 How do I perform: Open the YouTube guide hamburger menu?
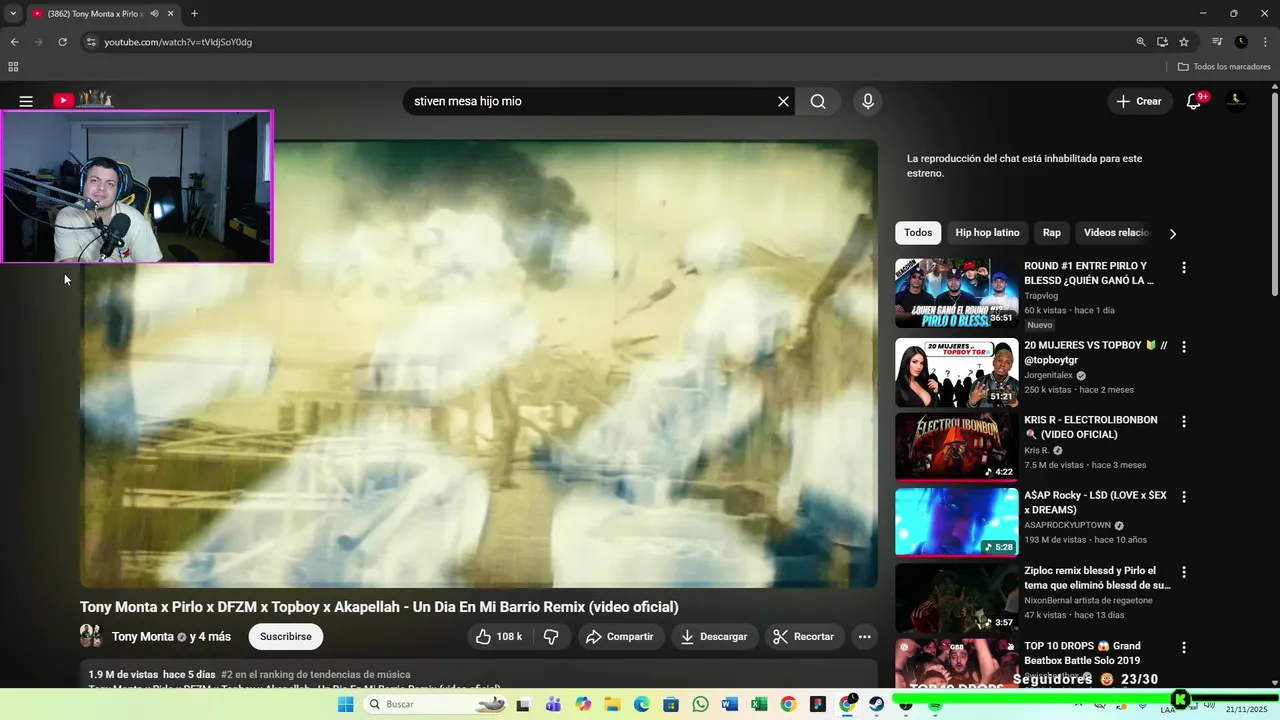tap(26, 101)
